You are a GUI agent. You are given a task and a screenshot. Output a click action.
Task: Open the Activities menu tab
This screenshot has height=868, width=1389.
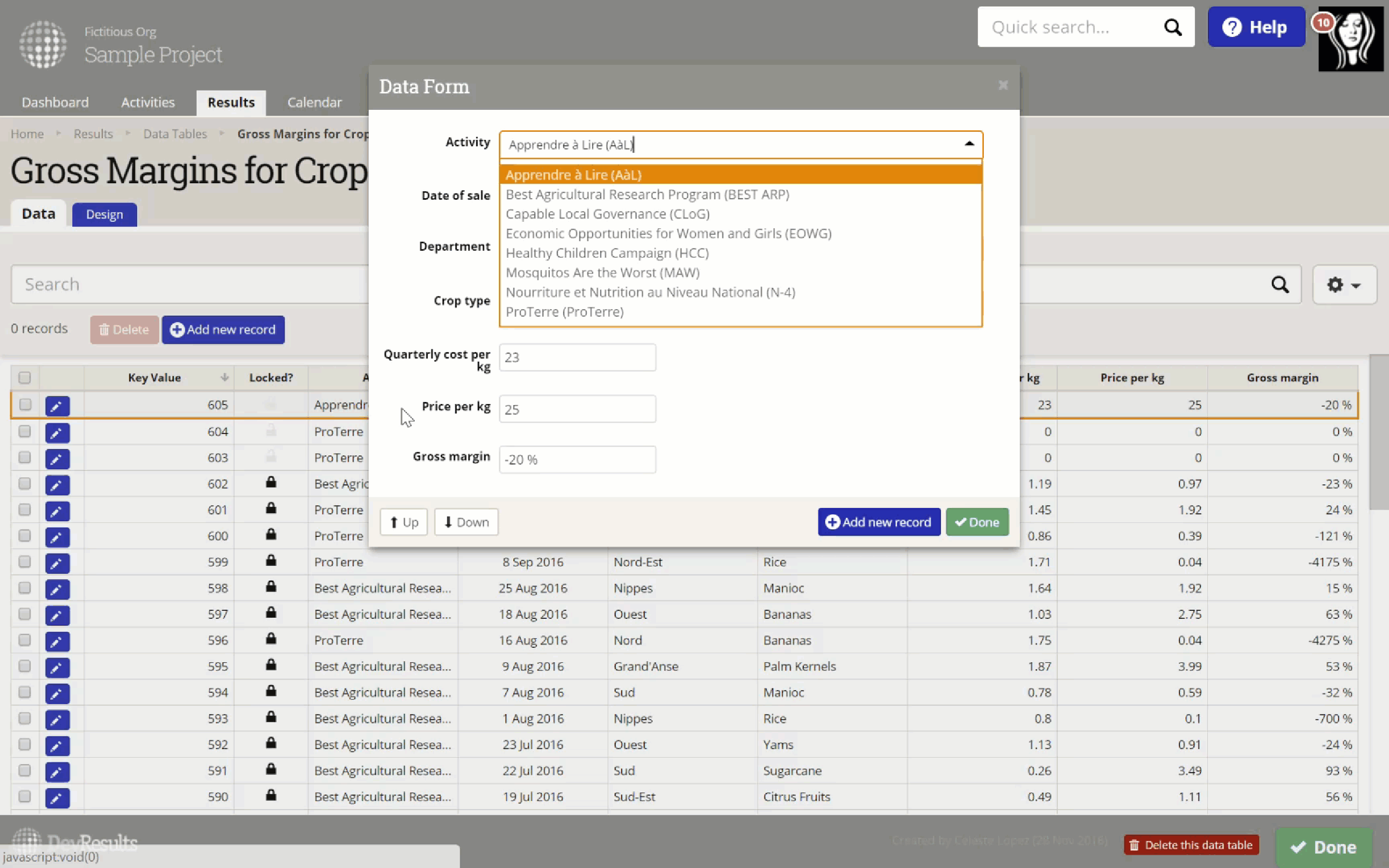pos(147,103)
